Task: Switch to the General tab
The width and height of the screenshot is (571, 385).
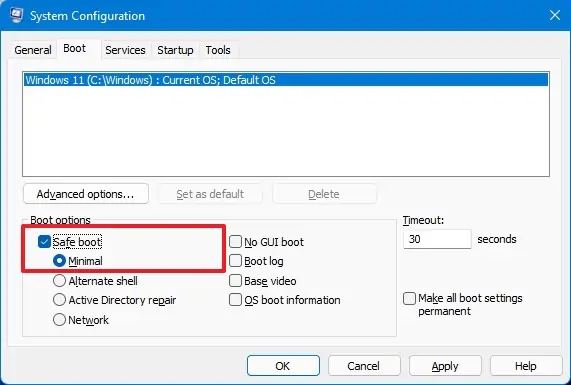Action: (x=33, y=50)
